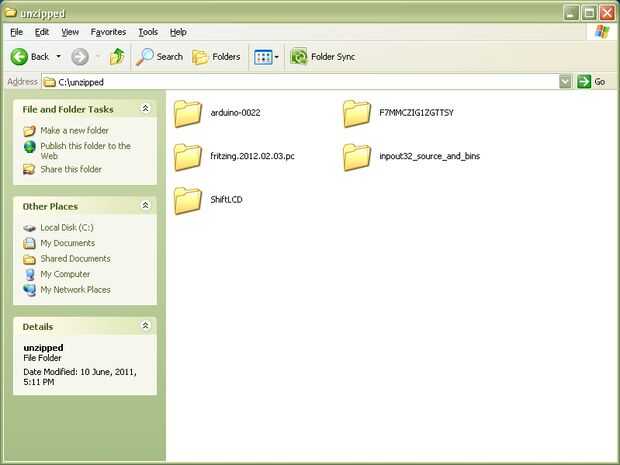Expand the Address bar dropdown

(x=565, y=82)
